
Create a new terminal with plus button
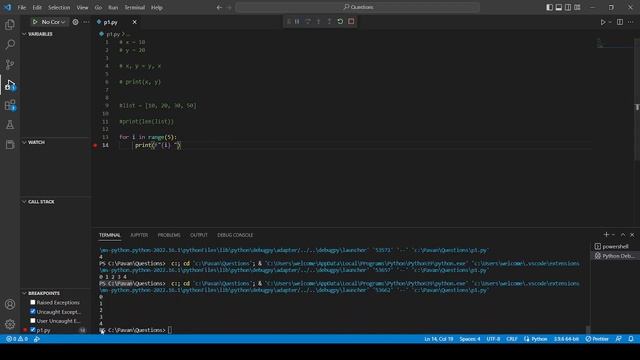[x=606, y=235]
